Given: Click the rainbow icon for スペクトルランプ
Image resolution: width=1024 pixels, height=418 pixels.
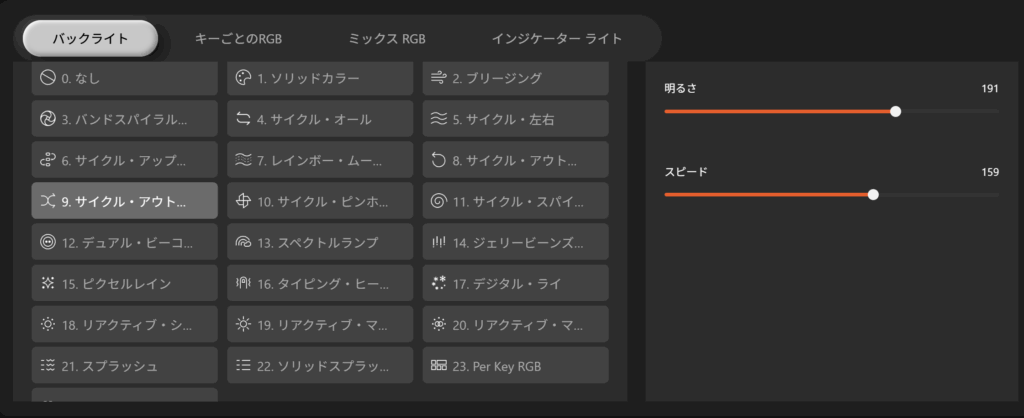Looking at the screenshot, I should [243, 242].
